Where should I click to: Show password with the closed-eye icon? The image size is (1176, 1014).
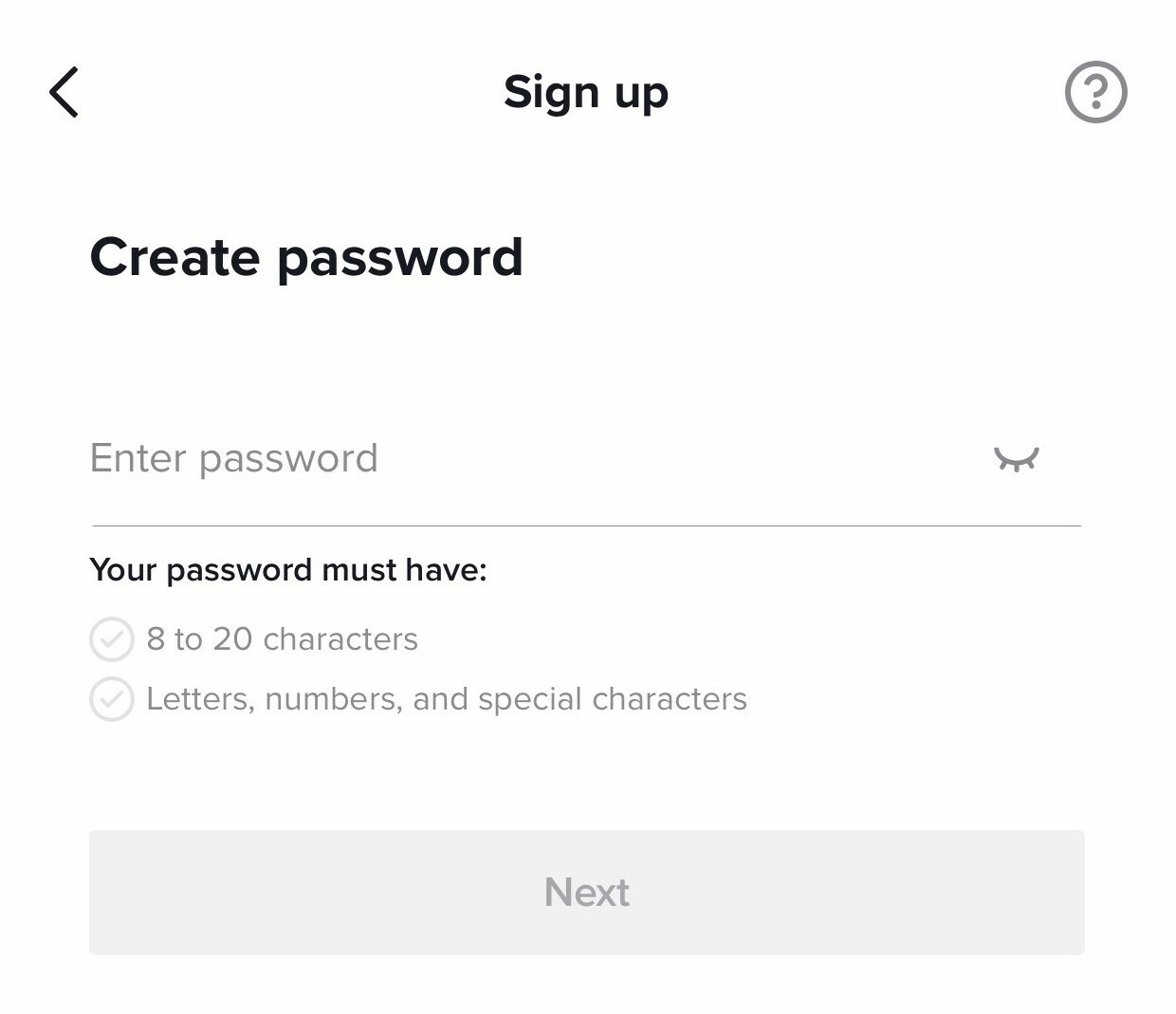pyautogui.click(x=1016, y=459)
